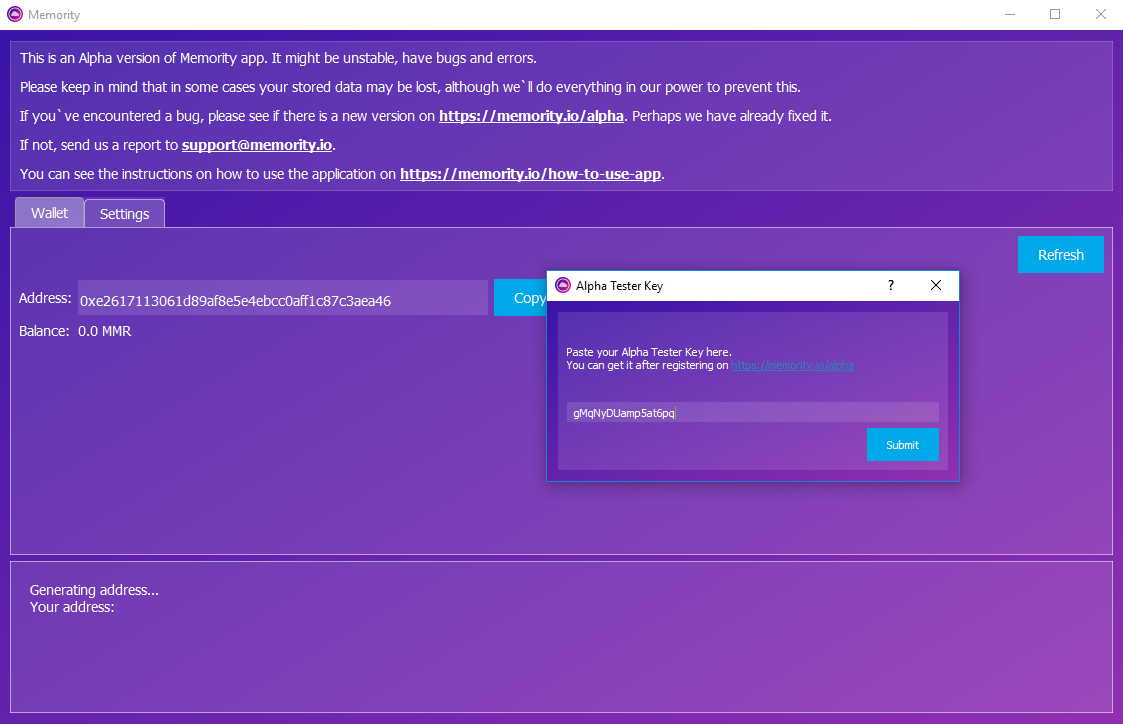Submit the Alpha Tester Key

coord(902,445)
